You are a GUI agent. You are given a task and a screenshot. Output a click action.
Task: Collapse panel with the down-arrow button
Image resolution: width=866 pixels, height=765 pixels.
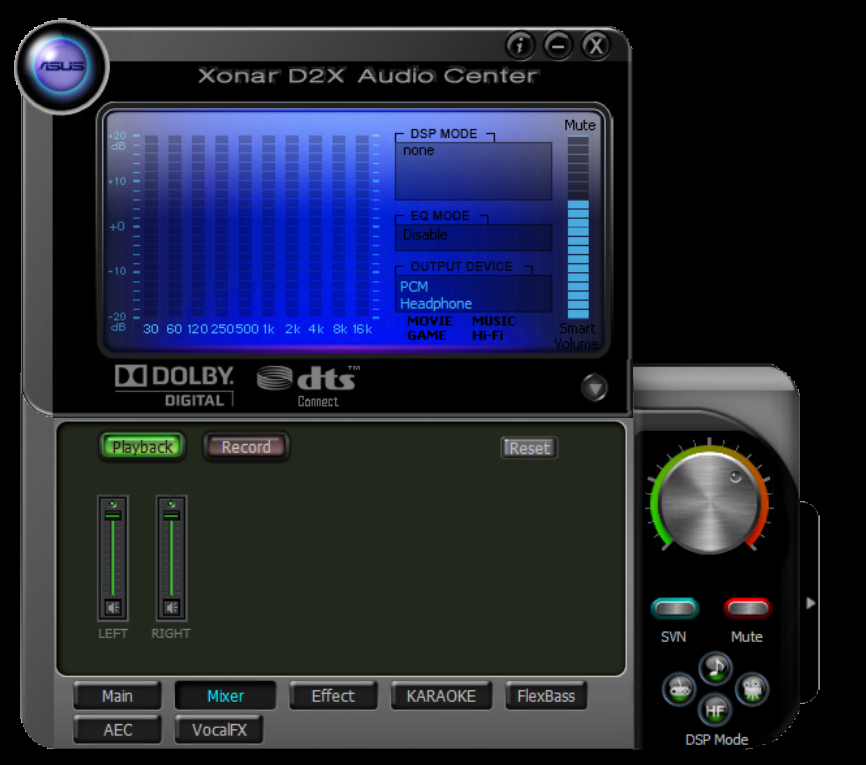click(594, 388)
